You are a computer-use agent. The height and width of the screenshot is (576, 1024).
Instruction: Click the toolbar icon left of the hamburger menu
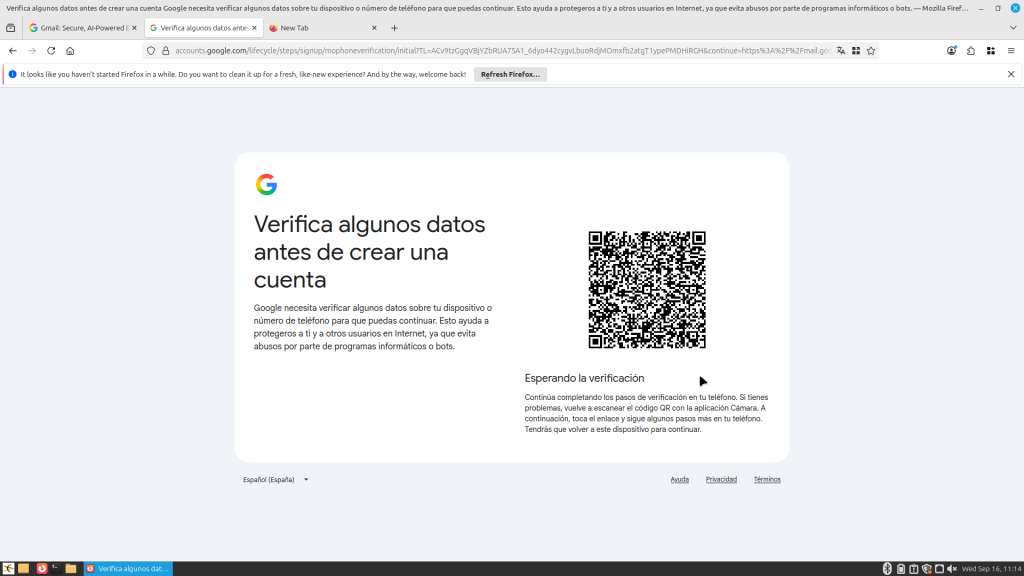[x=991, y=51]
